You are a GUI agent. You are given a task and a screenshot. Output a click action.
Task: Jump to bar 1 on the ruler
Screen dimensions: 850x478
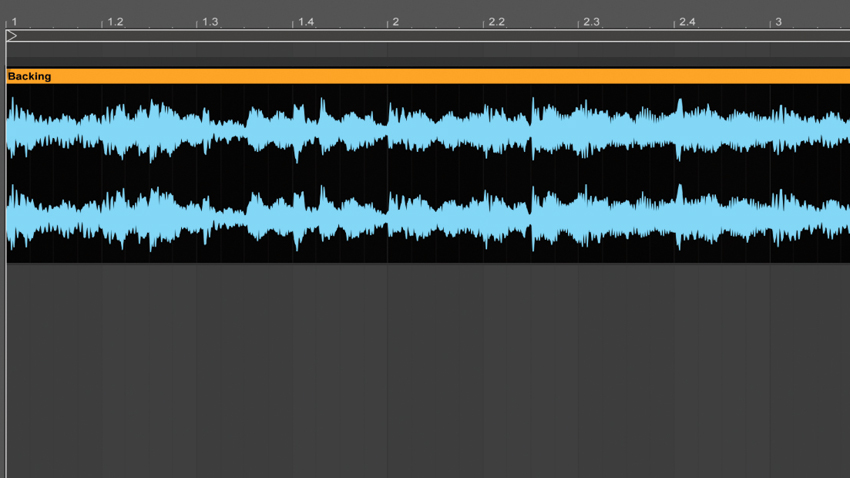tap(14, 22)
